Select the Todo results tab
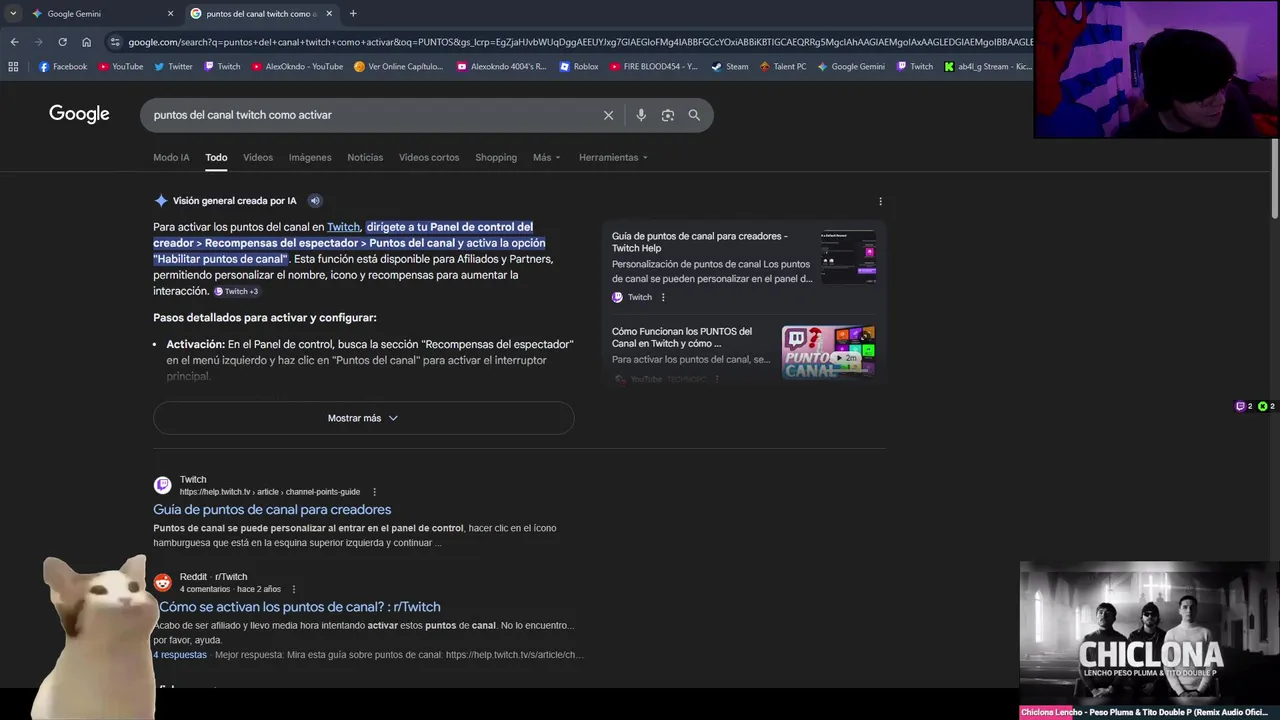1280x720 pixels. tap(216, 157)
